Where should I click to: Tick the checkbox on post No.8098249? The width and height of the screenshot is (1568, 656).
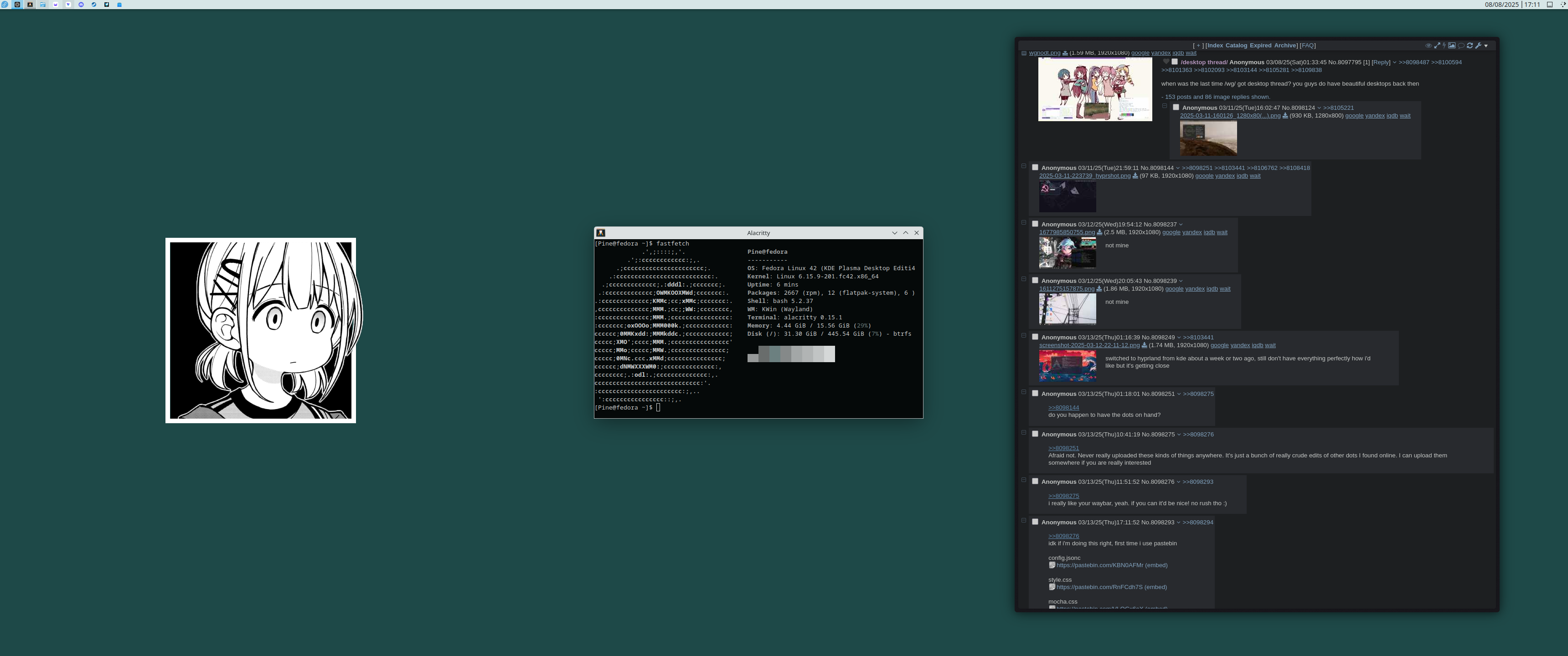coord(1035,337)
